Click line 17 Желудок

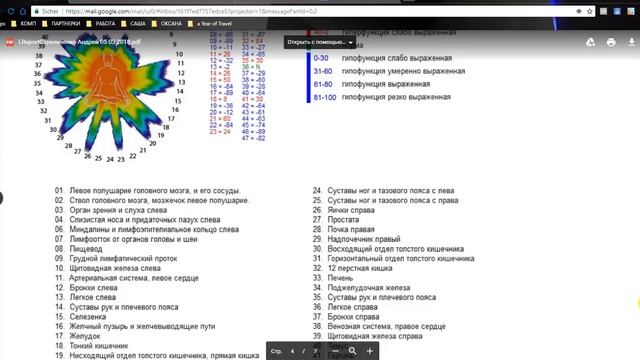78,336
